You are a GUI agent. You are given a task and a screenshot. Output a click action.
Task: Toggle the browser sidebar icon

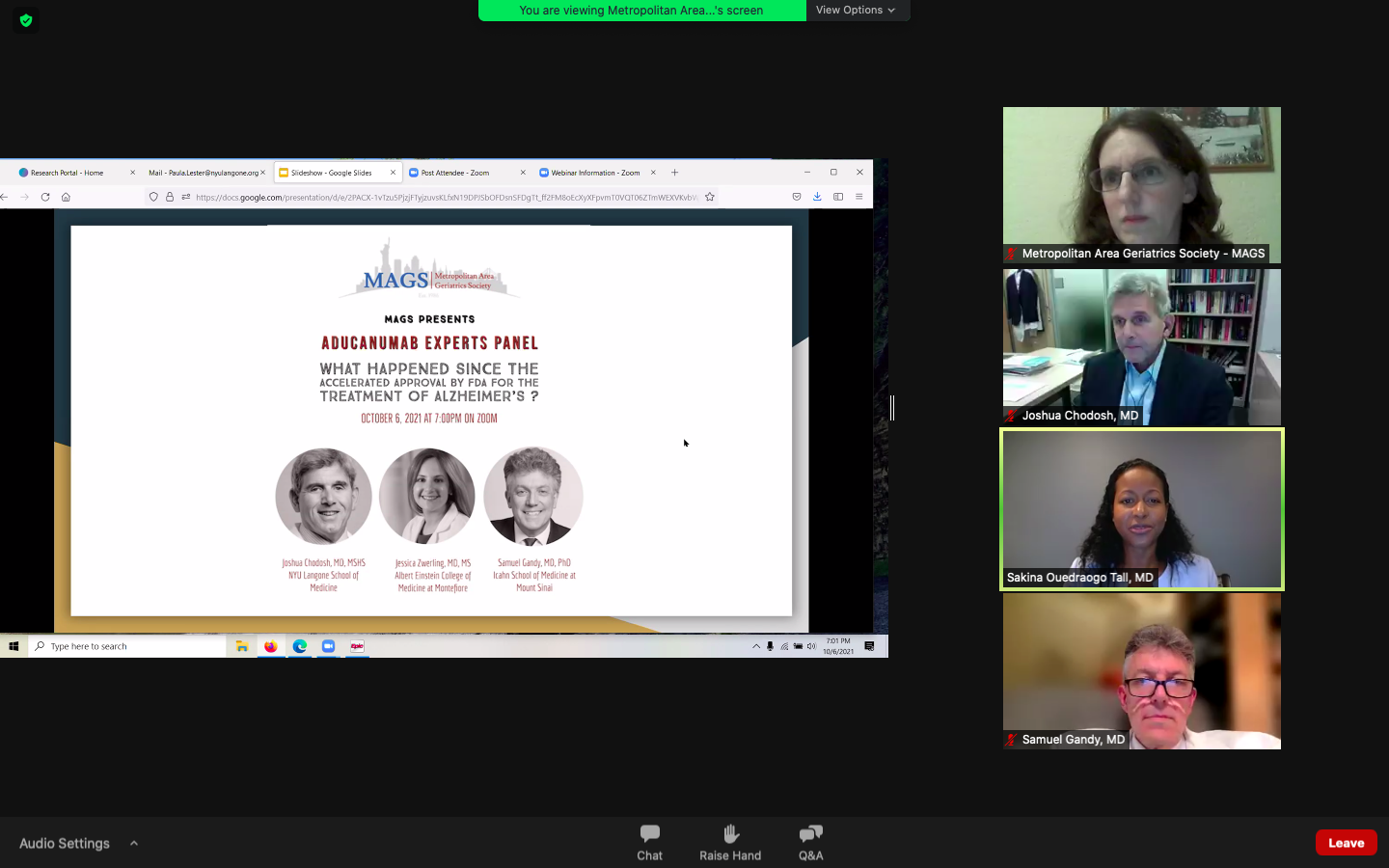pyautogui.click(x=838, y=197)
